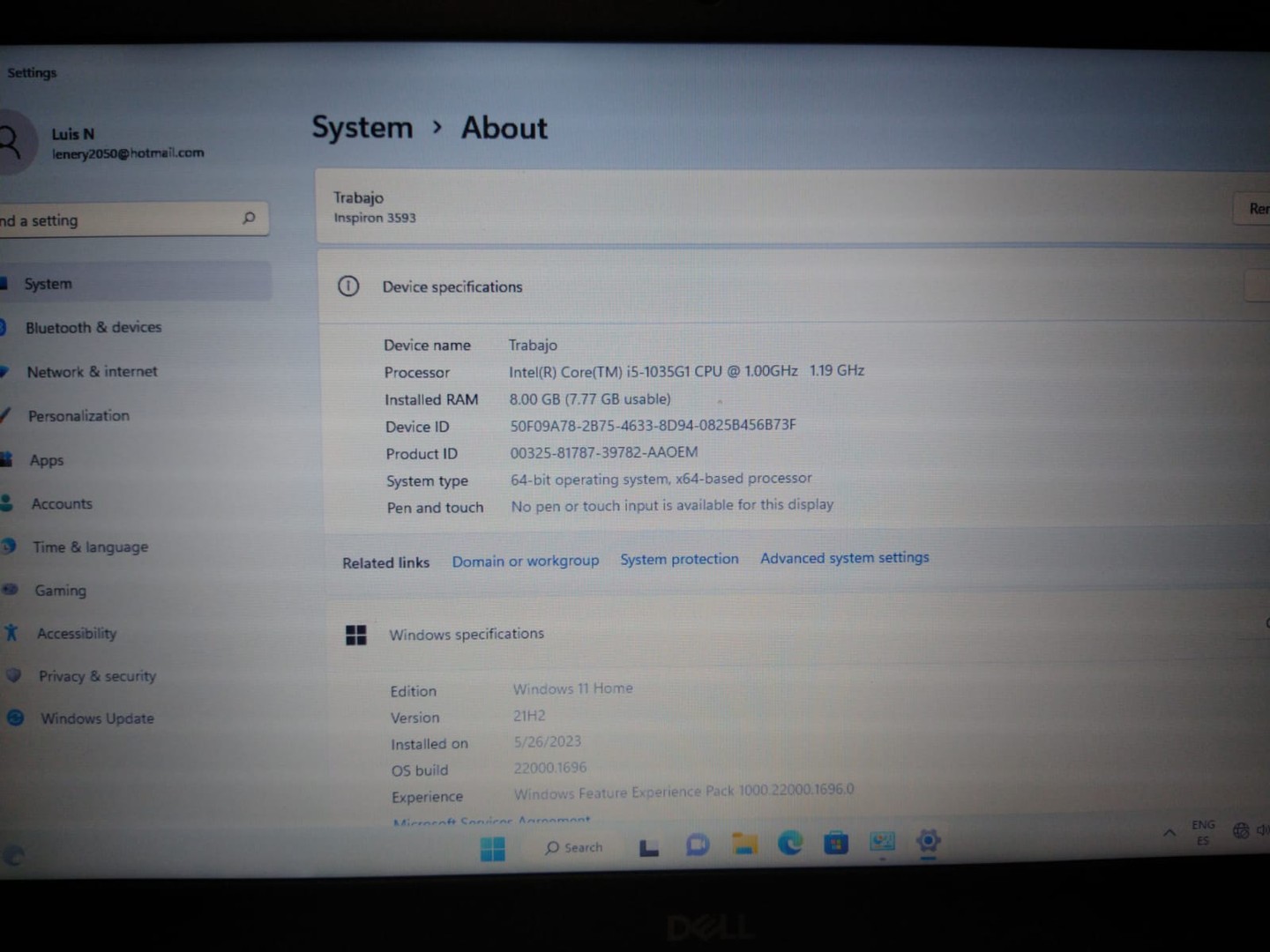
Task: Select the Edition value Windows 11 Home
Action: 573,688
